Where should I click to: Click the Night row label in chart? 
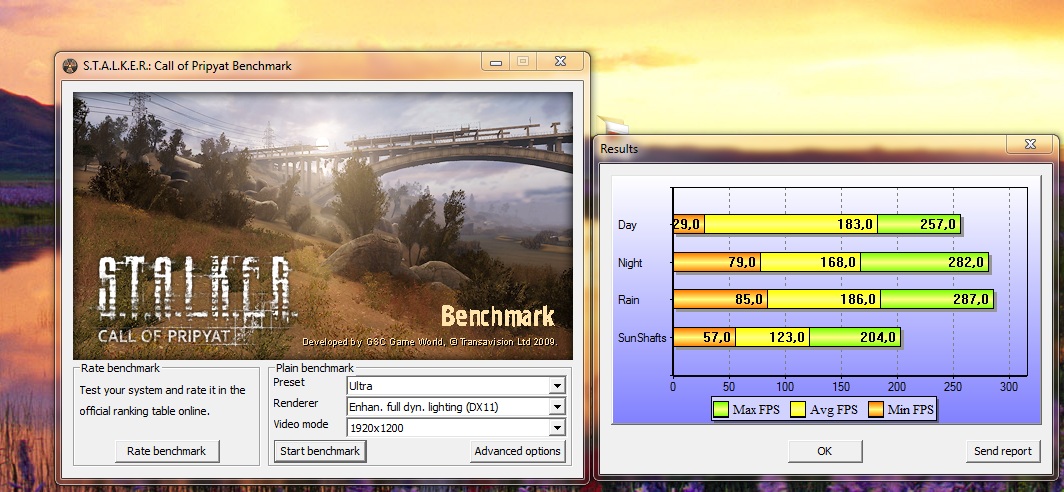(630, 263)
